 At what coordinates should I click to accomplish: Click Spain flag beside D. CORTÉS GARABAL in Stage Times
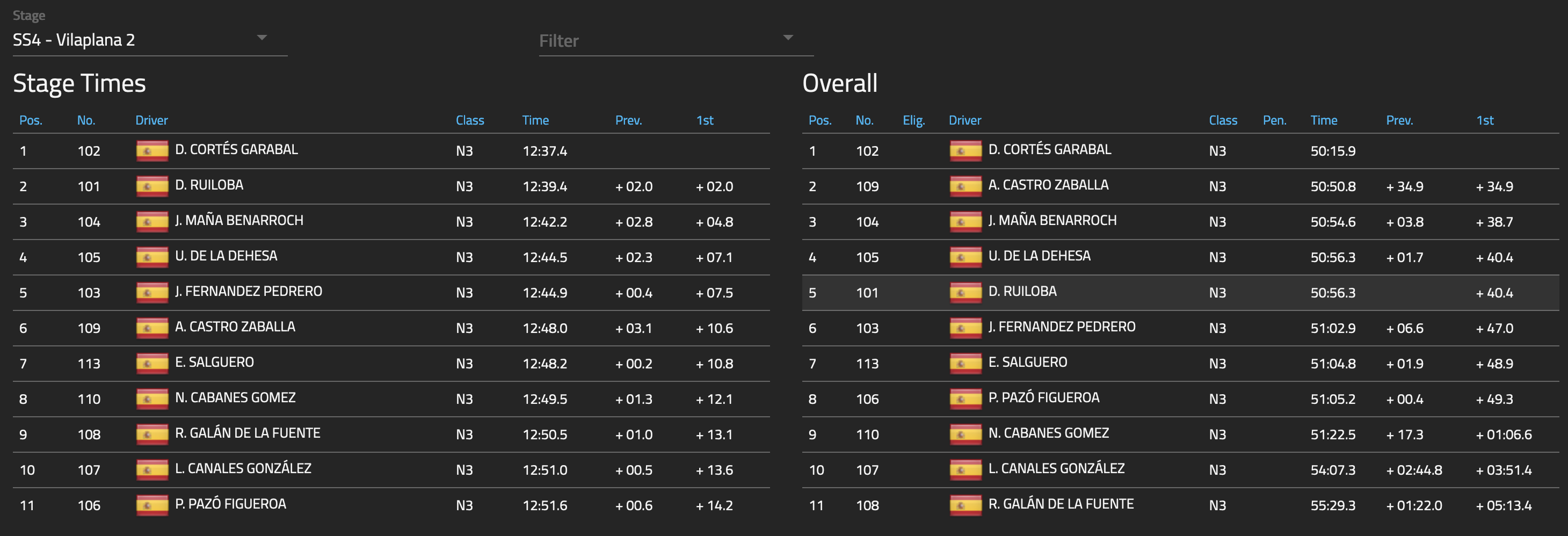[152, 150]
